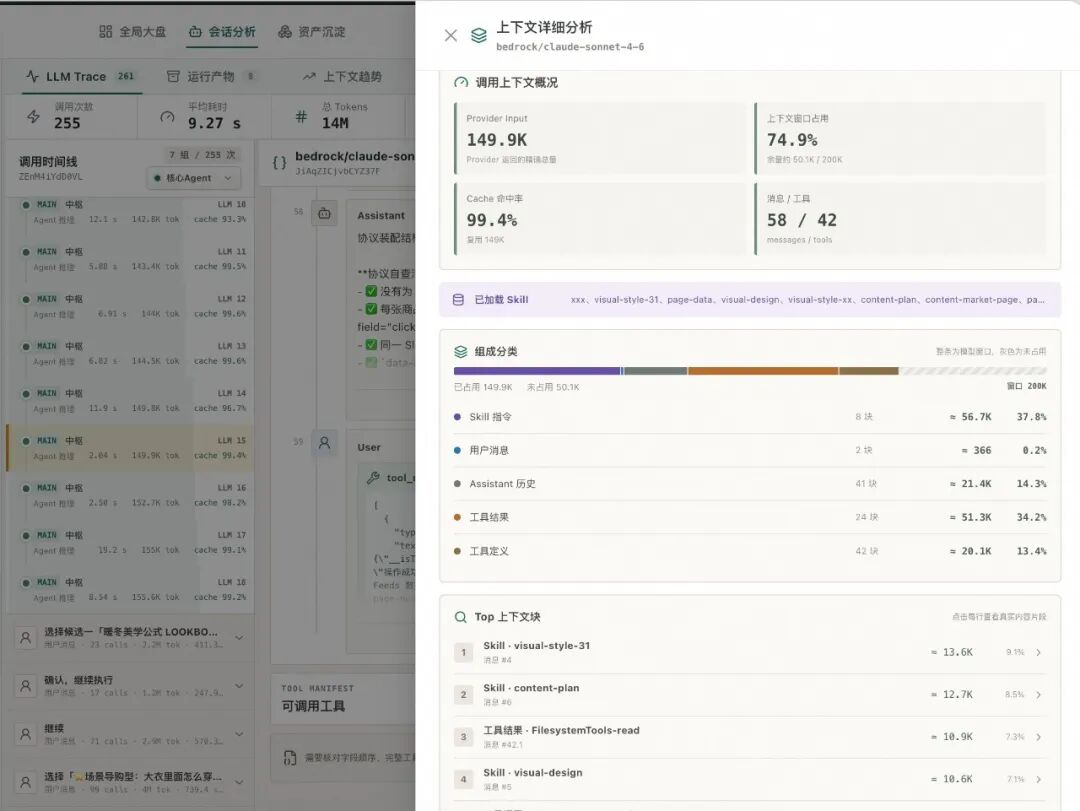Click the magnifier icon beside Top 上下文块

tap(460, 617)
